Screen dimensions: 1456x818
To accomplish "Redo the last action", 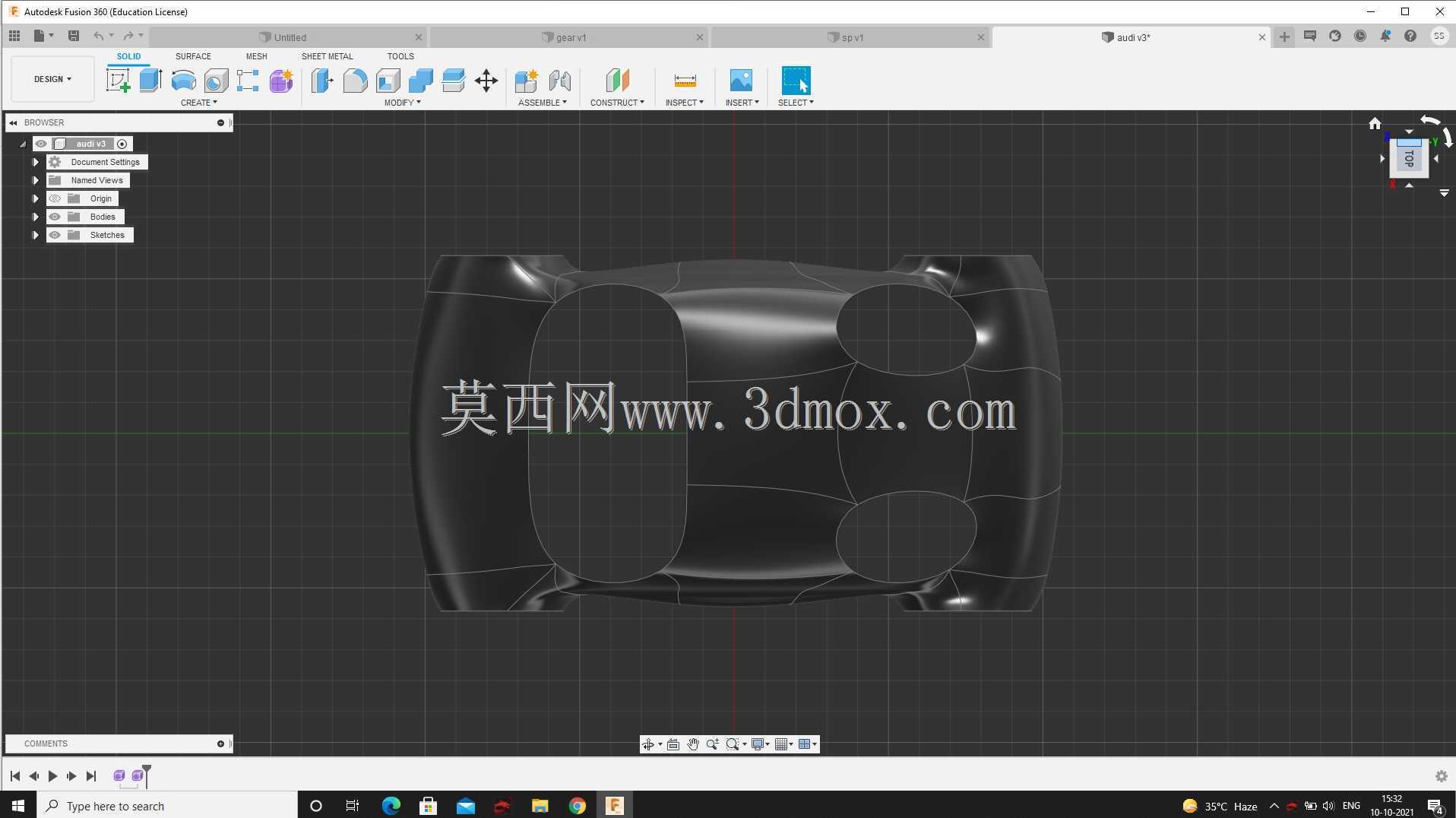I will 128,36.
